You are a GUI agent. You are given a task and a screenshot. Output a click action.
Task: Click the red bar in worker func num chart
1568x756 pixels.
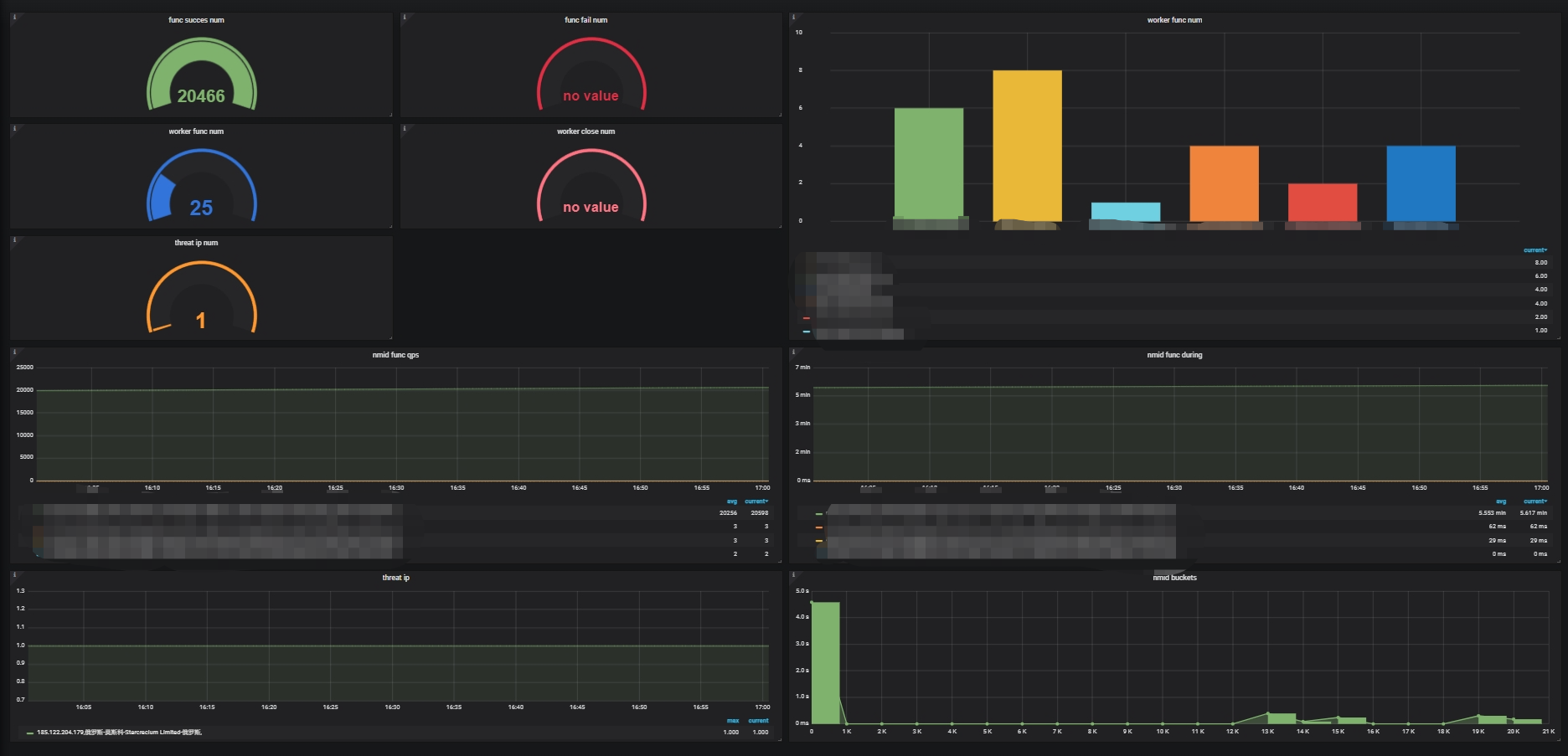[x=1323, y=202]
